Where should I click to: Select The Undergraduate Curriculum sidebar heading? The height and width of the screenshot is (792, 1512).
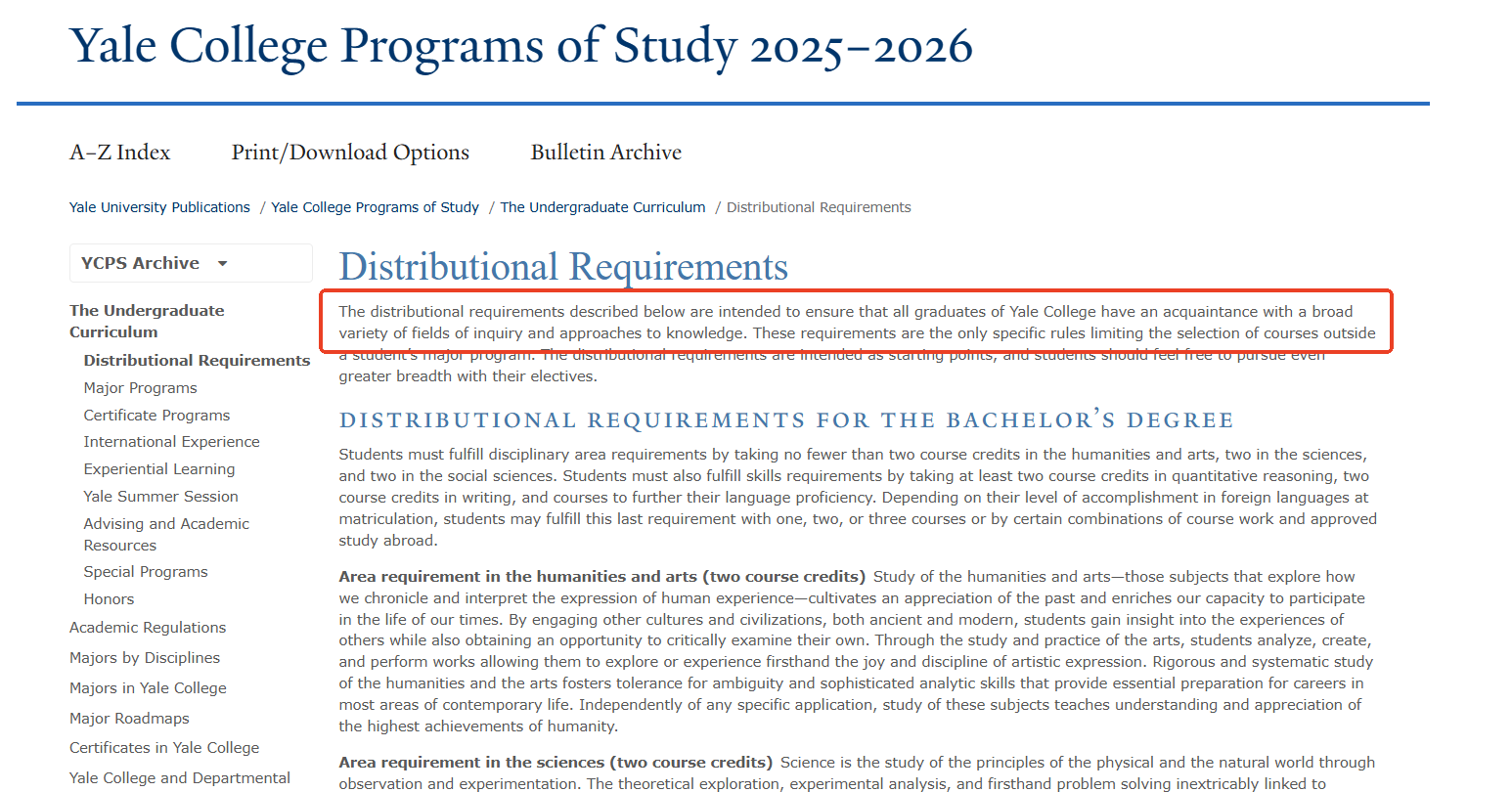(x=147, y=321)
